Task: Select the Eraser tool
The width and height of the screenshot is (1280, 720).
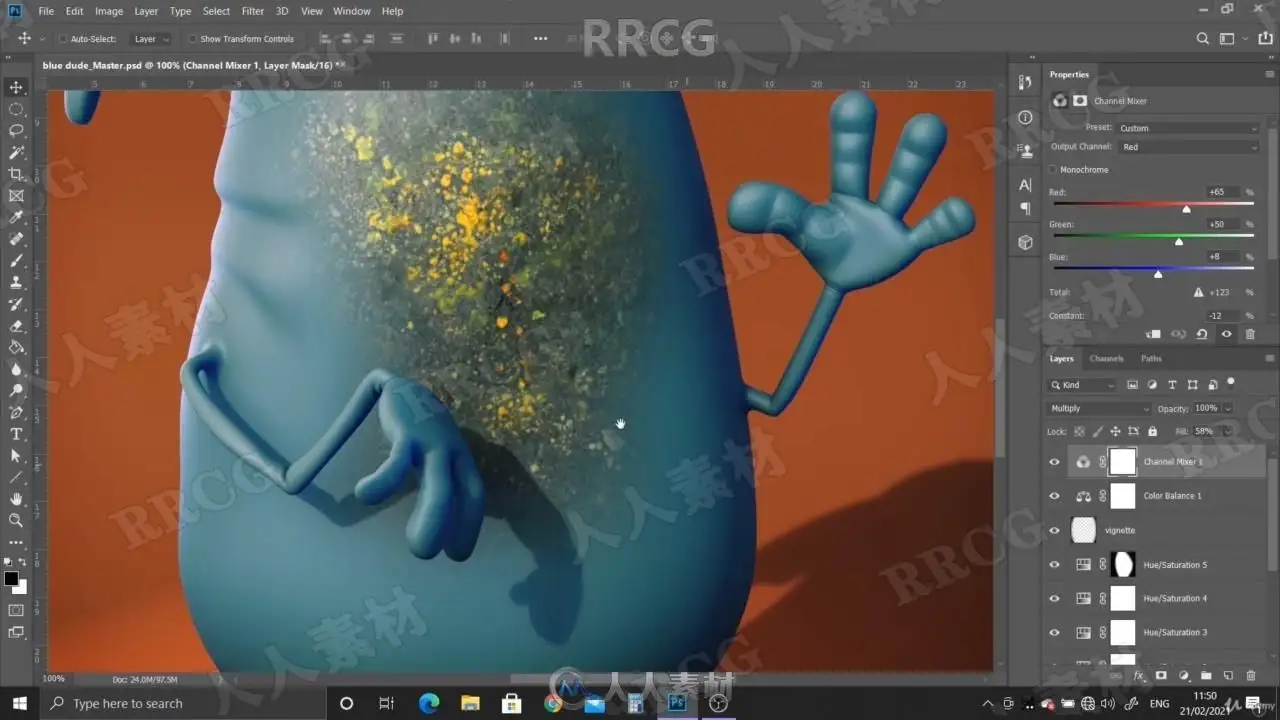Action: click(x=16, y=325)
